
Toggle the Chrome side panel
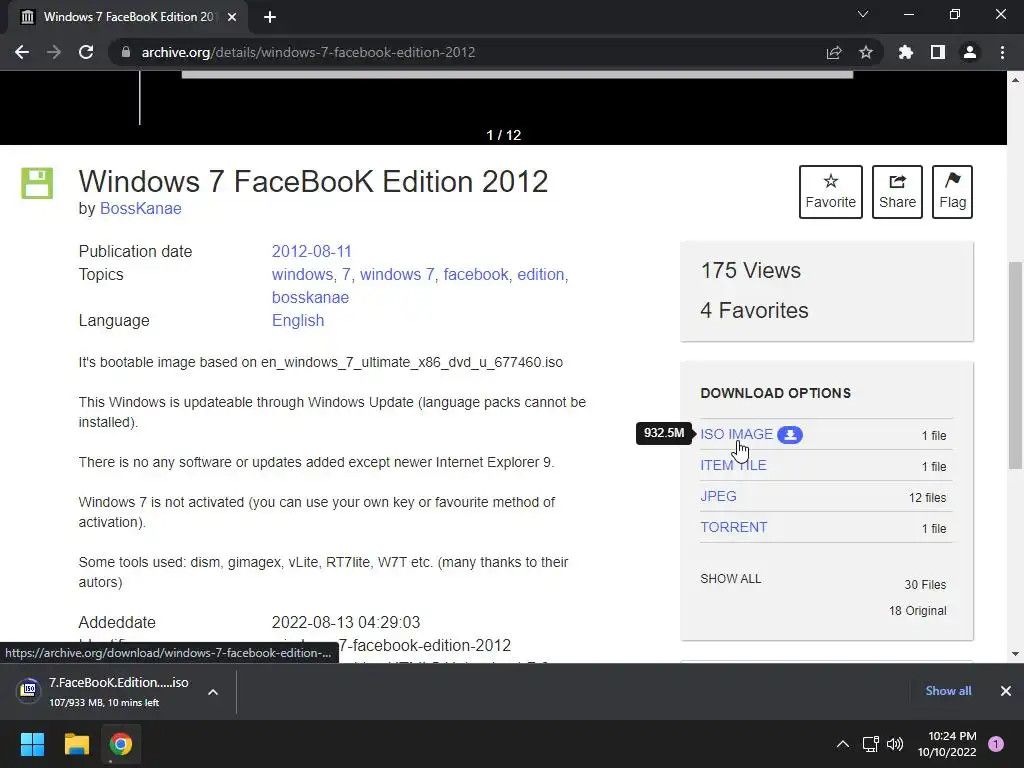click(937, 52)
